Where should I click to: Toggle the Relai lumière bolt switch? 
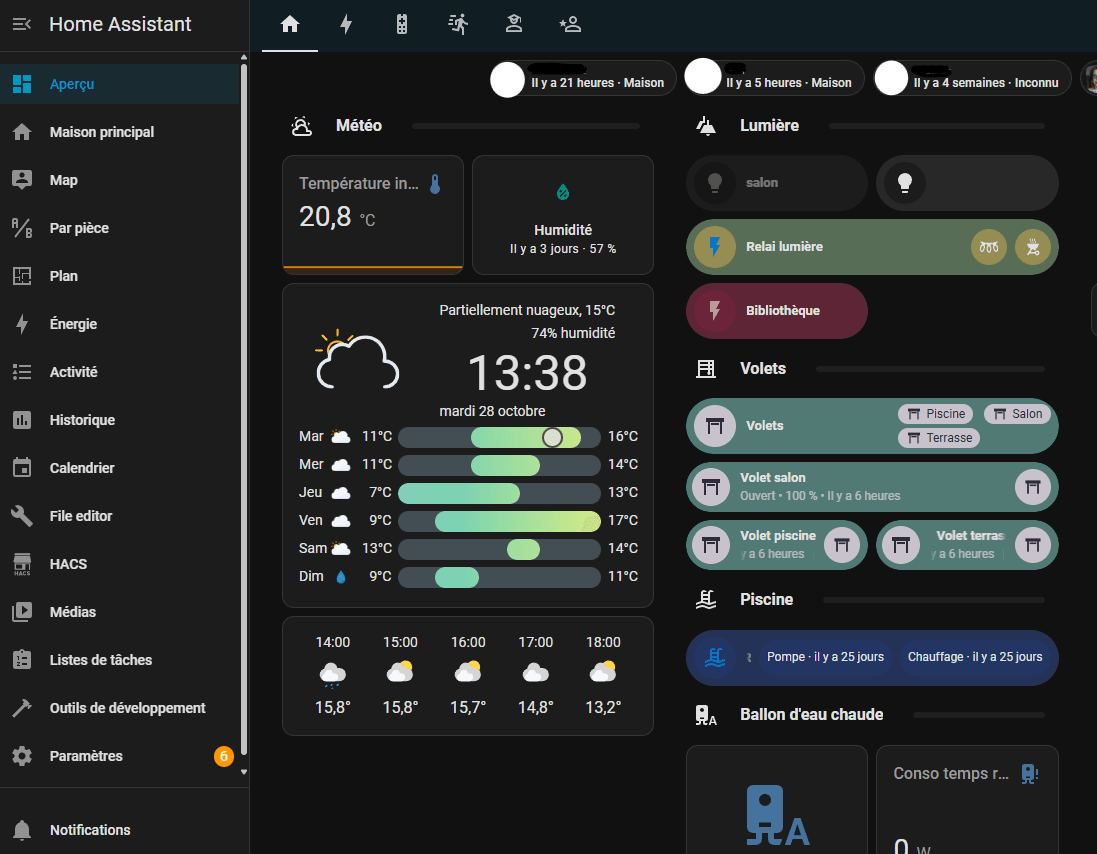click(714, 247)
